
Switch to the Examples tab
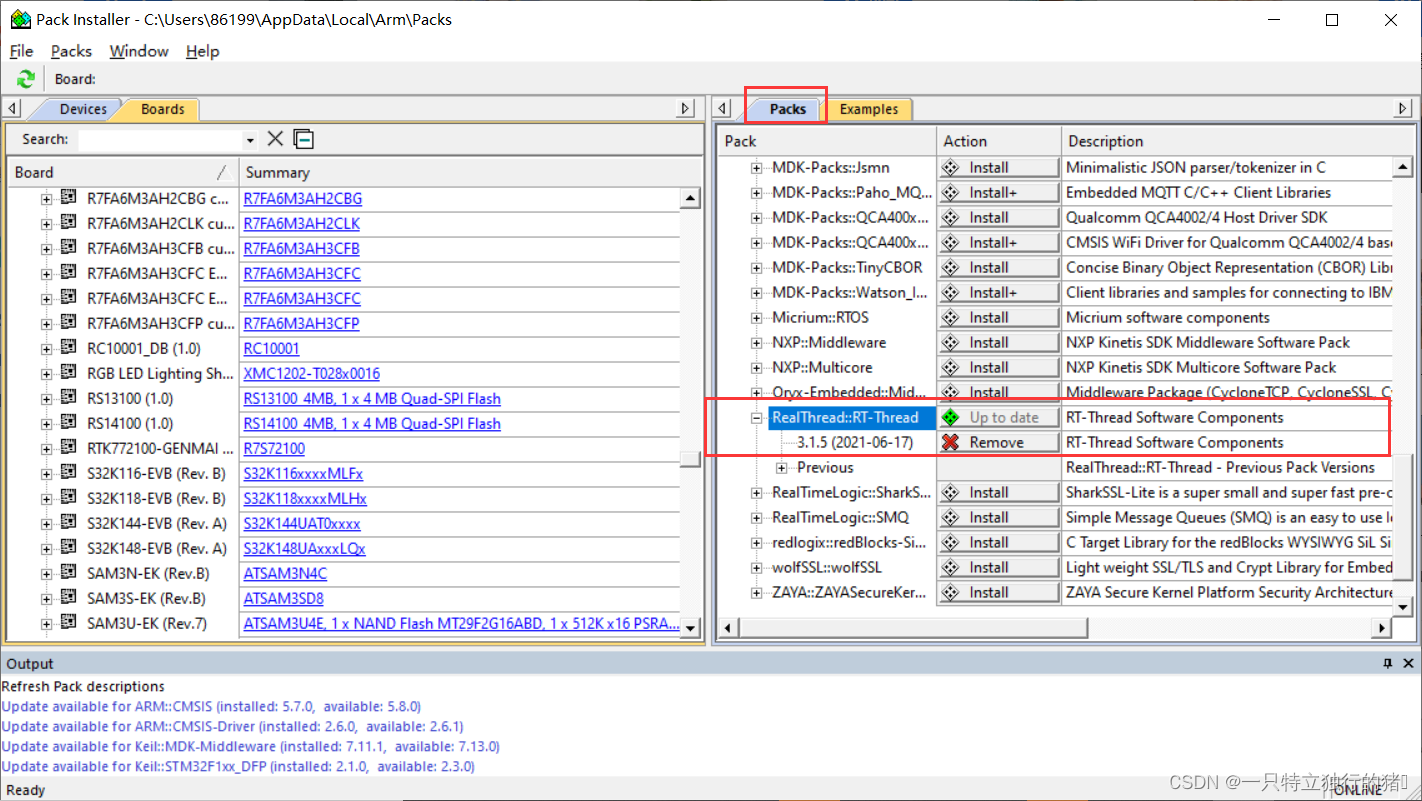(868, 109)
